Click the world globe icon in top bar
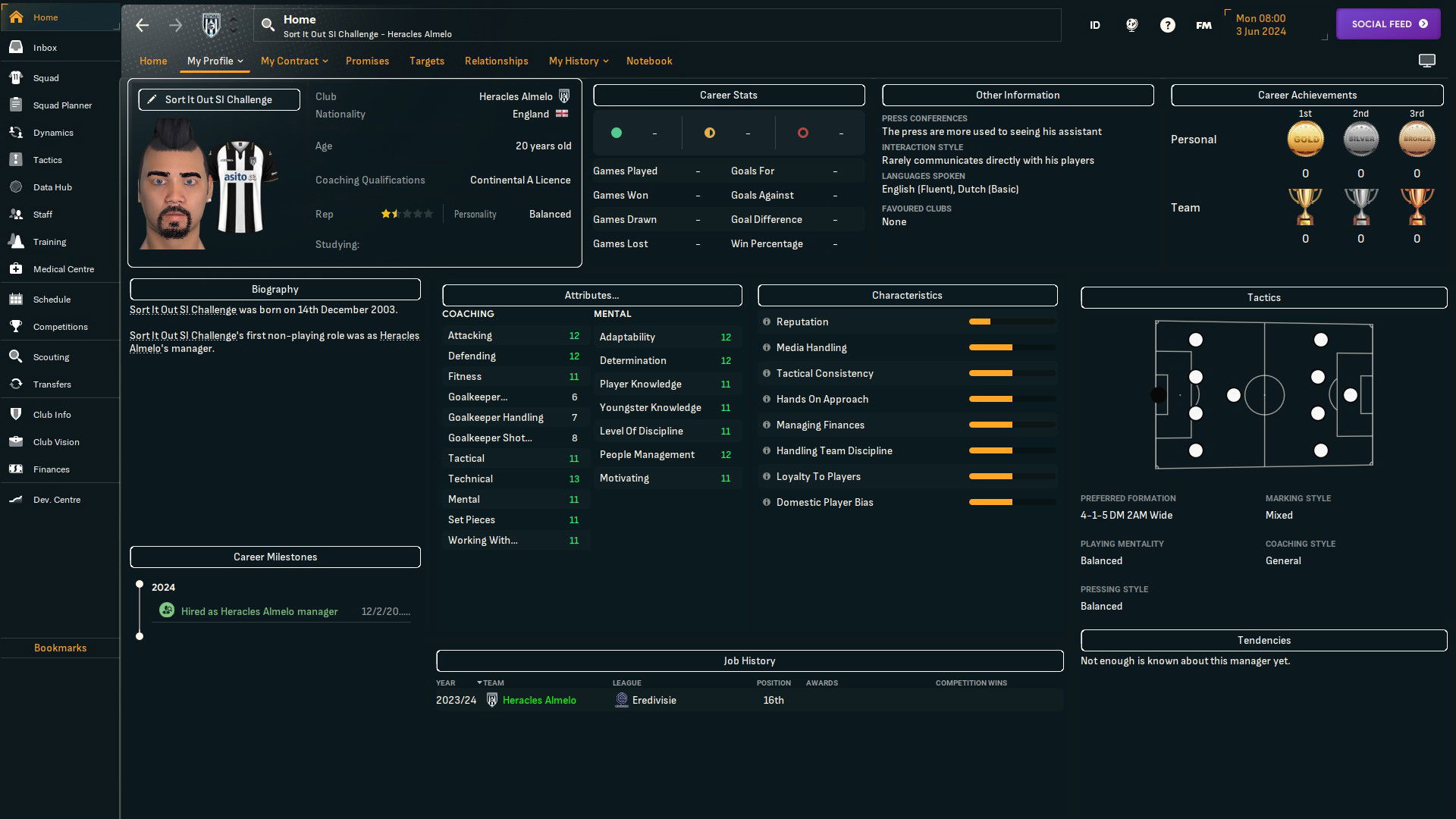Image resolution: width=1456 pixels, height=819 pixels. click(x=1131, y=25)
